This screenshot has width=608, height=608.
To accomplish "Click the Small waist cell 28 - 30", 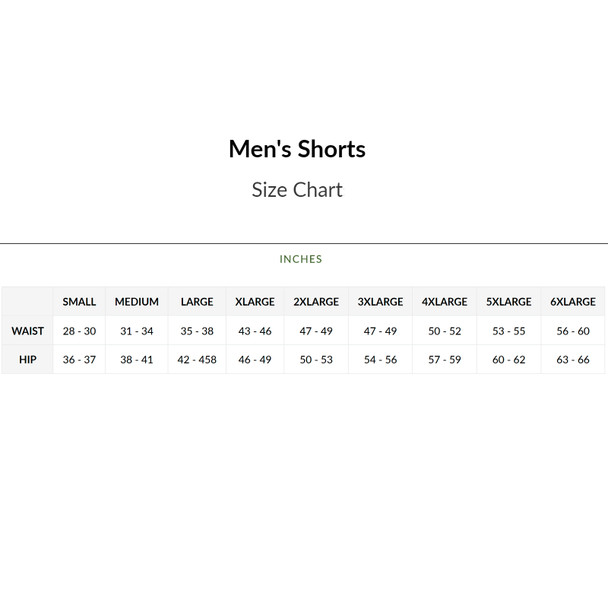I will pyautogui.click(x=79, y=331).
